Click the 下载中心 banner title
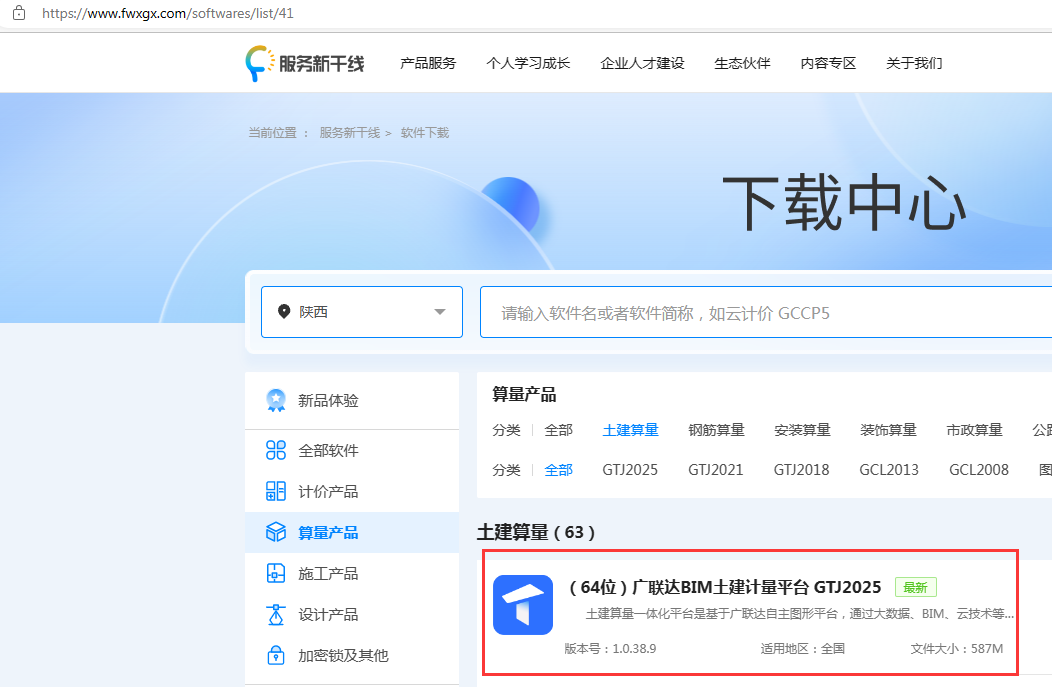Screen dimensions: 1052x687 (844, 202)
